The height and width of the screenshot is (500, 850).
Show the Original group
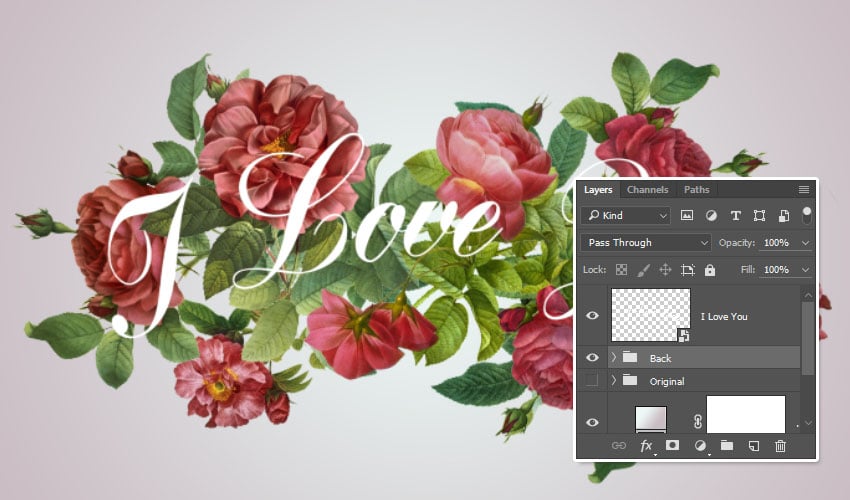593,380
